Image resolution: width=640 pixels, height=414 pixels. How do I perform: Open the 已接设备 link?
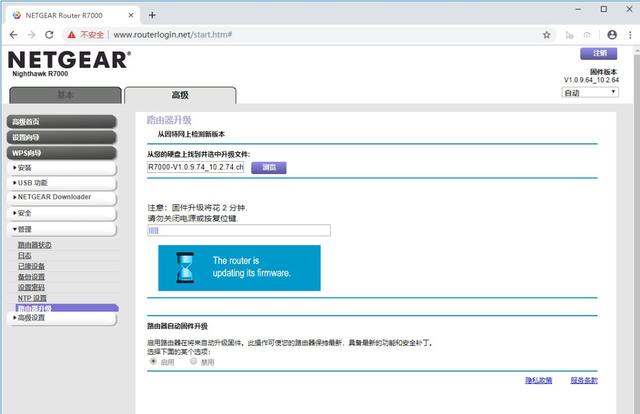(x=31, y=266)
